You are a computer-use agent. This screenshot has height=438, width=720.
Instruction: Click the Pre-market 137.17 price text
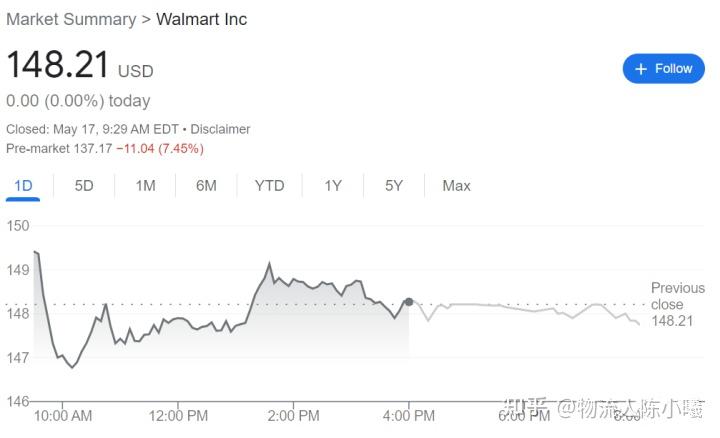(x=58, y=148)
